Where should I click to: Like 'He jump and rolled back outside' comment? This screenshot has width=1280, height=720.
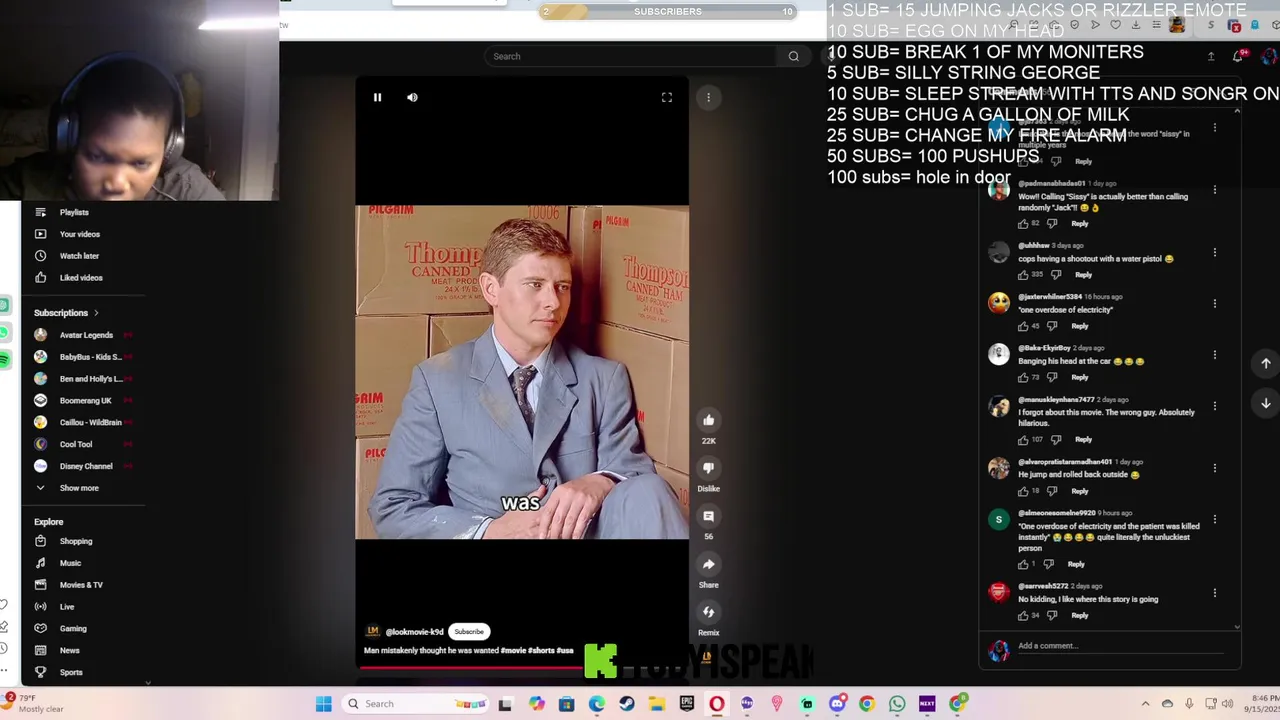tap(1023, 491)
